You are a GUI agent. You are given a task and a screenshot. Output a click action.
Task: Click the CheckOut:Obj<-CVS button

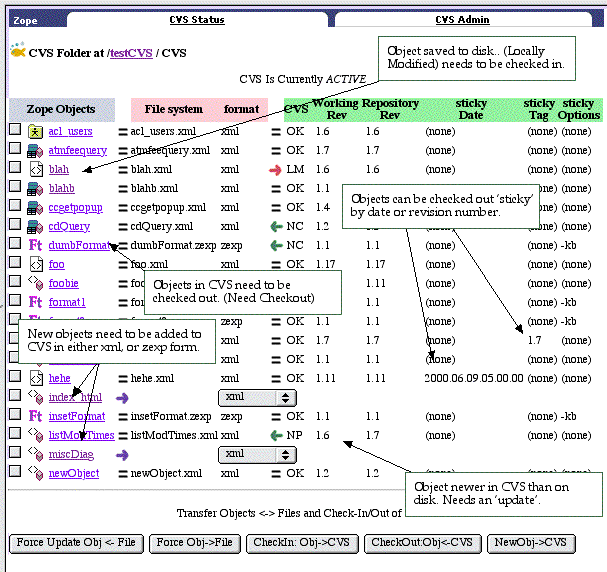(x=423, y=543)
